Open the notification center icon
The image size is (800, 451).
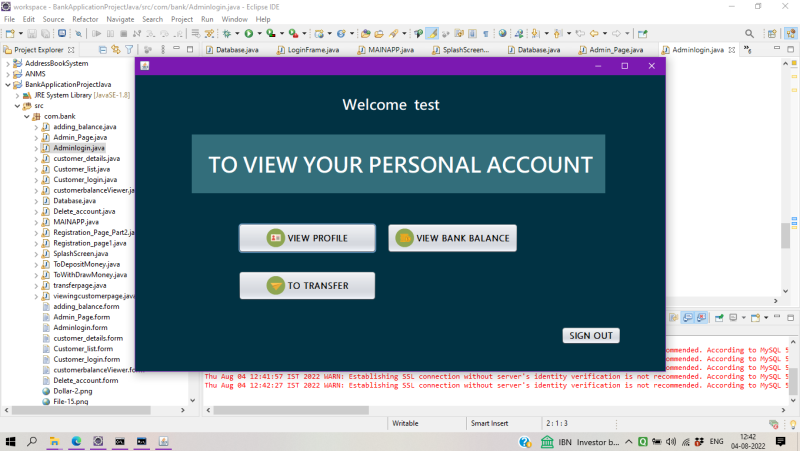pyautogui.click(x=781, y=441)
